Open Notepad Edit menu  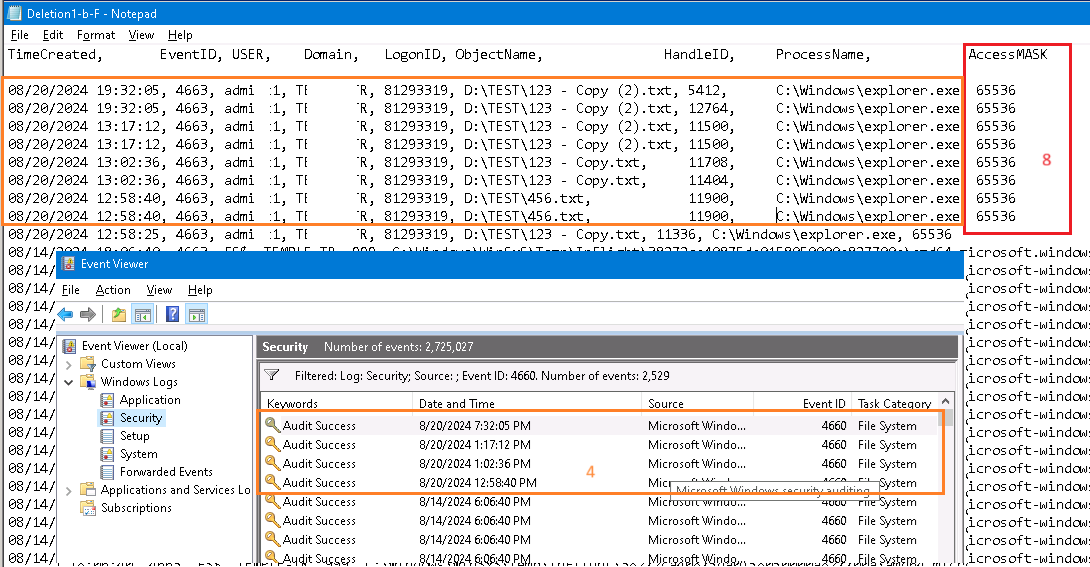53,35
